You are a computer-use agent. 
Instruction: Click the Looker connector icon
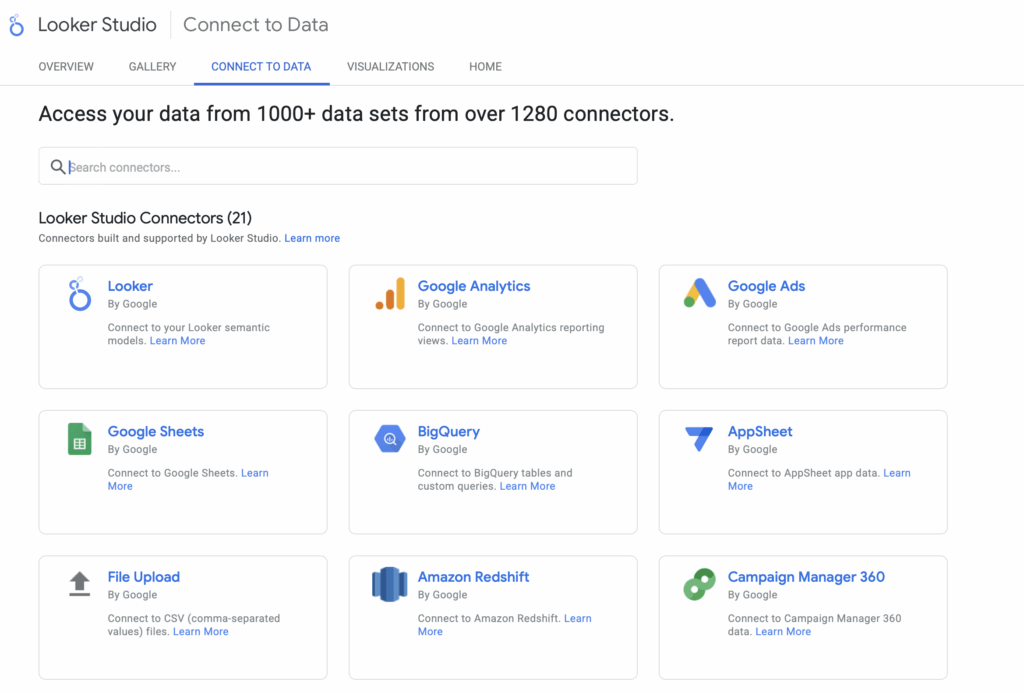point(80,295)
